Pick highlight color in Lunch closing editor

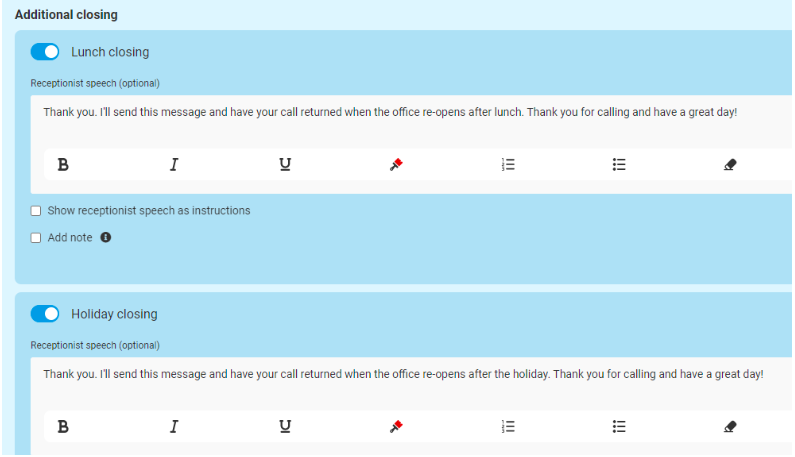[x=396, y=164]
